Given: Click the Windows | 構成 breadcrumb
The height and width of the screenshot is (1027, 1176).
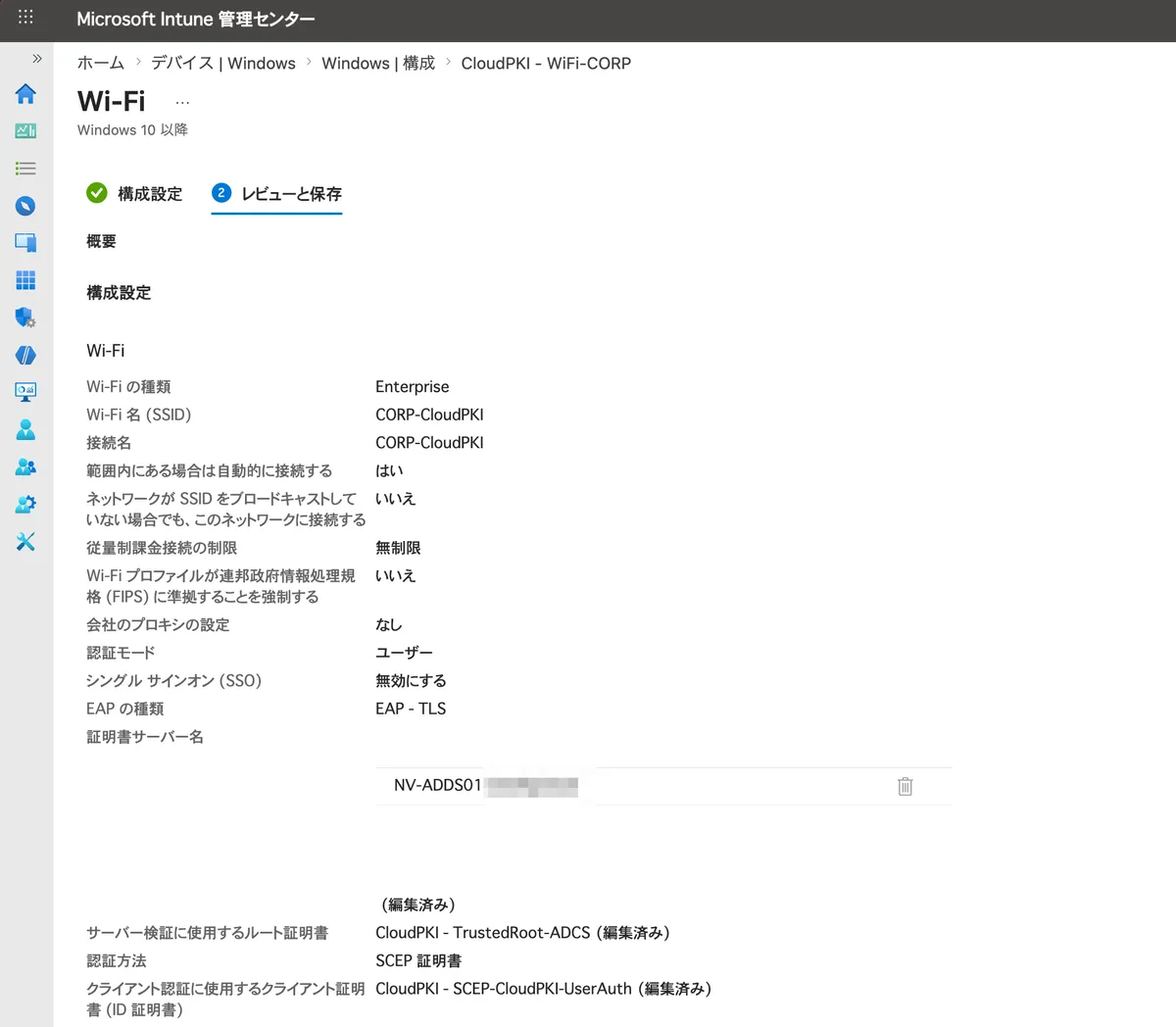Looking at the screenshot, I should point(378,64).
